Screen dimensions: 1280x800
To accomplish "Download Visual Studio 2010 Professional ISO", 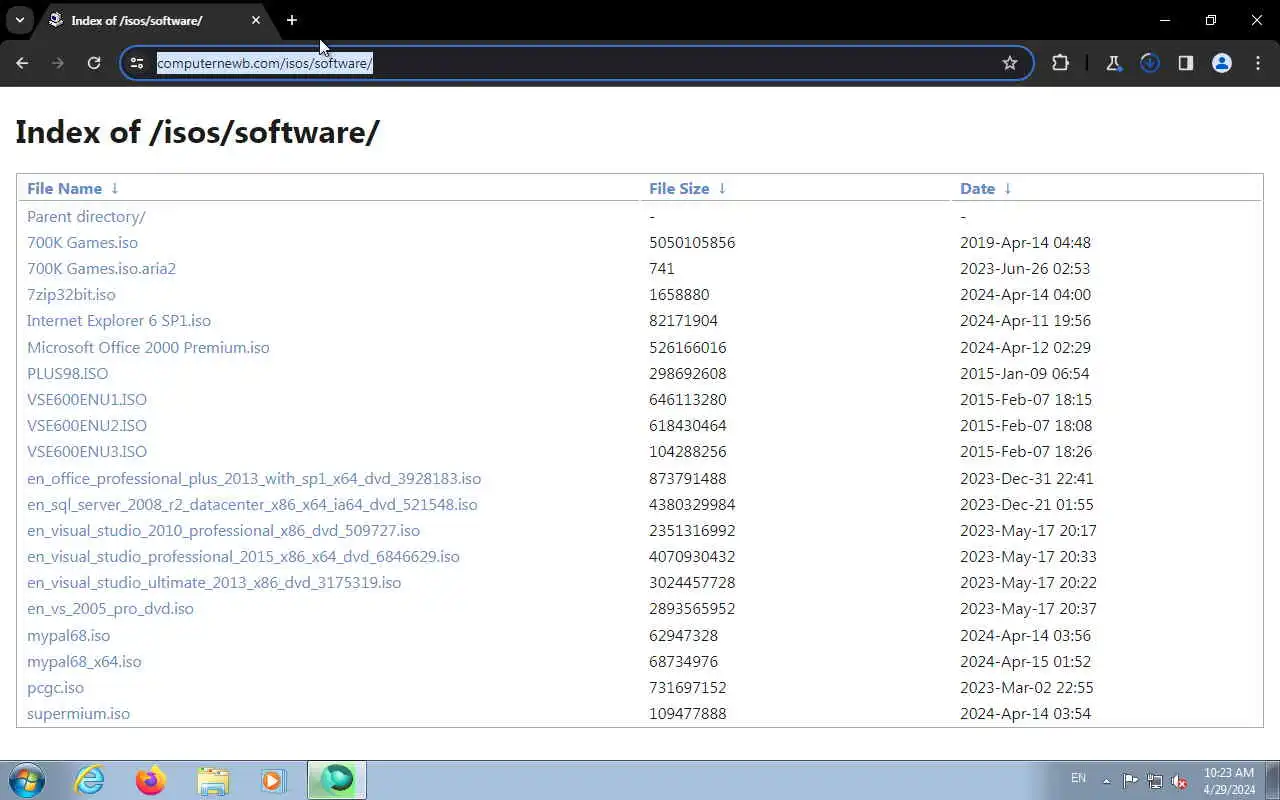I will point(223,530).
